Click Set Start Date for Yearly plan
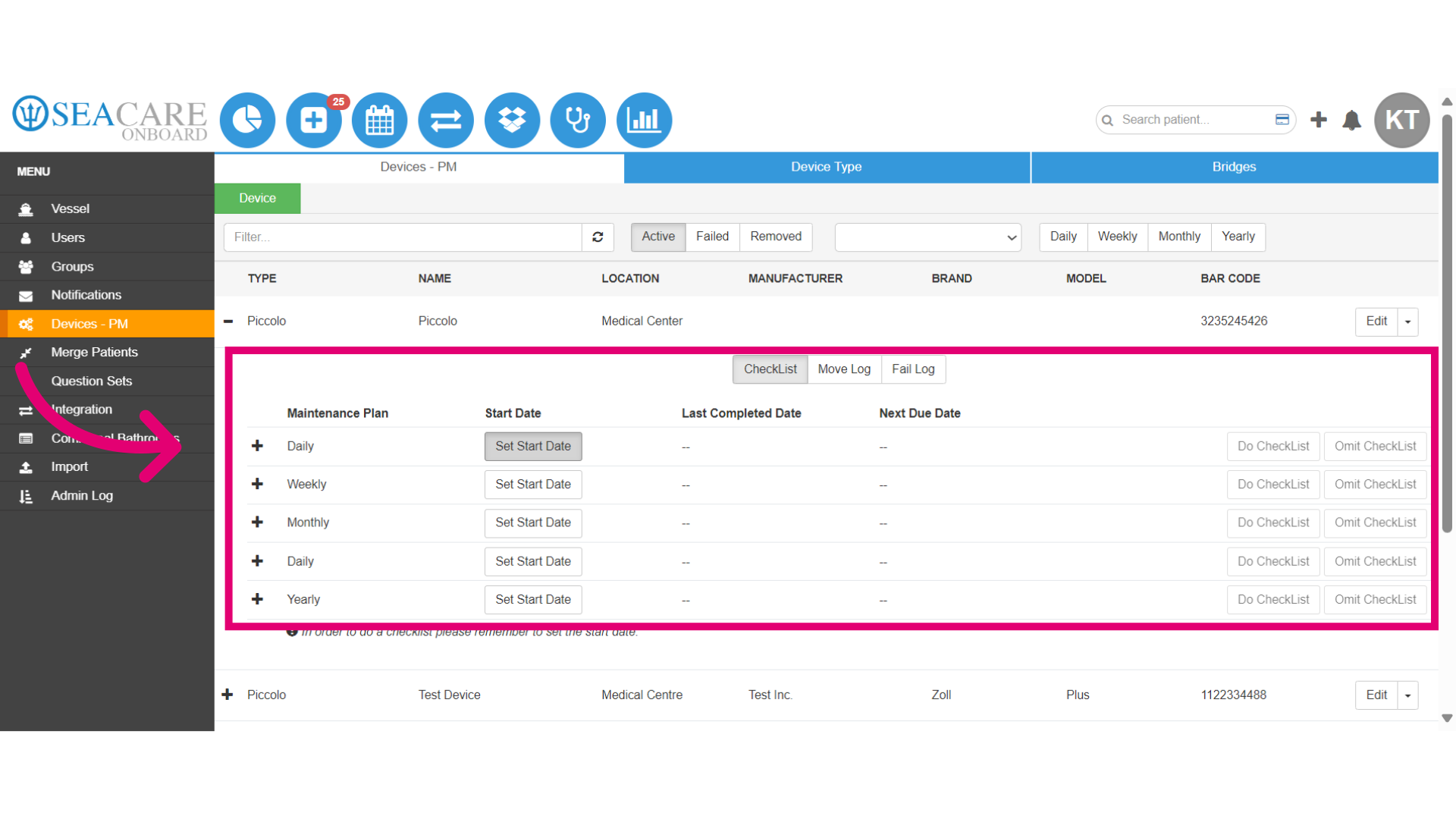1456x819 pixels. coord(533,600)
